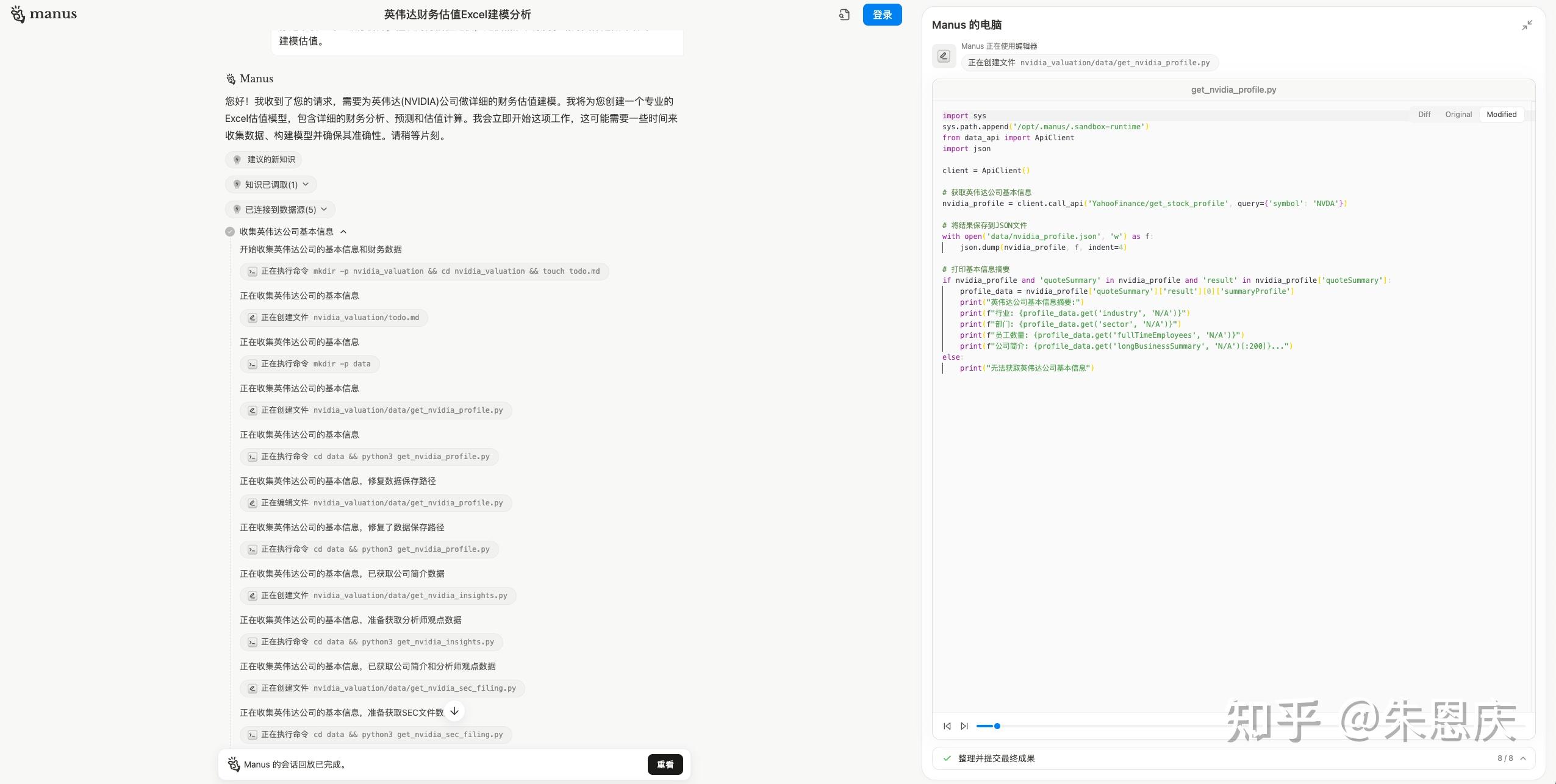Click the blue login button
The image size is (1556, 784).
882,15
